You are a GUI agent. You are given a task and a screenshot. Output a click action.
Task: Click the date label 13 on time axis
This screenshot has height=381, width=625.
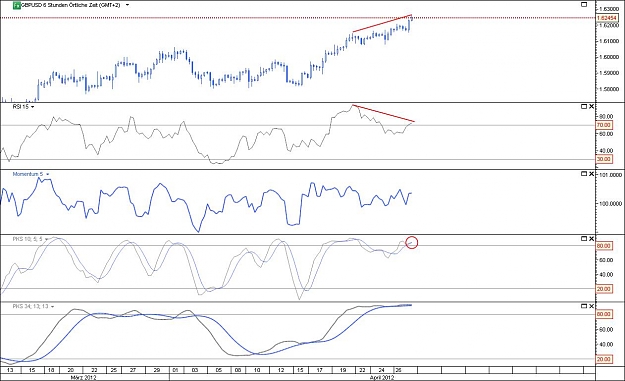point(10,370)
